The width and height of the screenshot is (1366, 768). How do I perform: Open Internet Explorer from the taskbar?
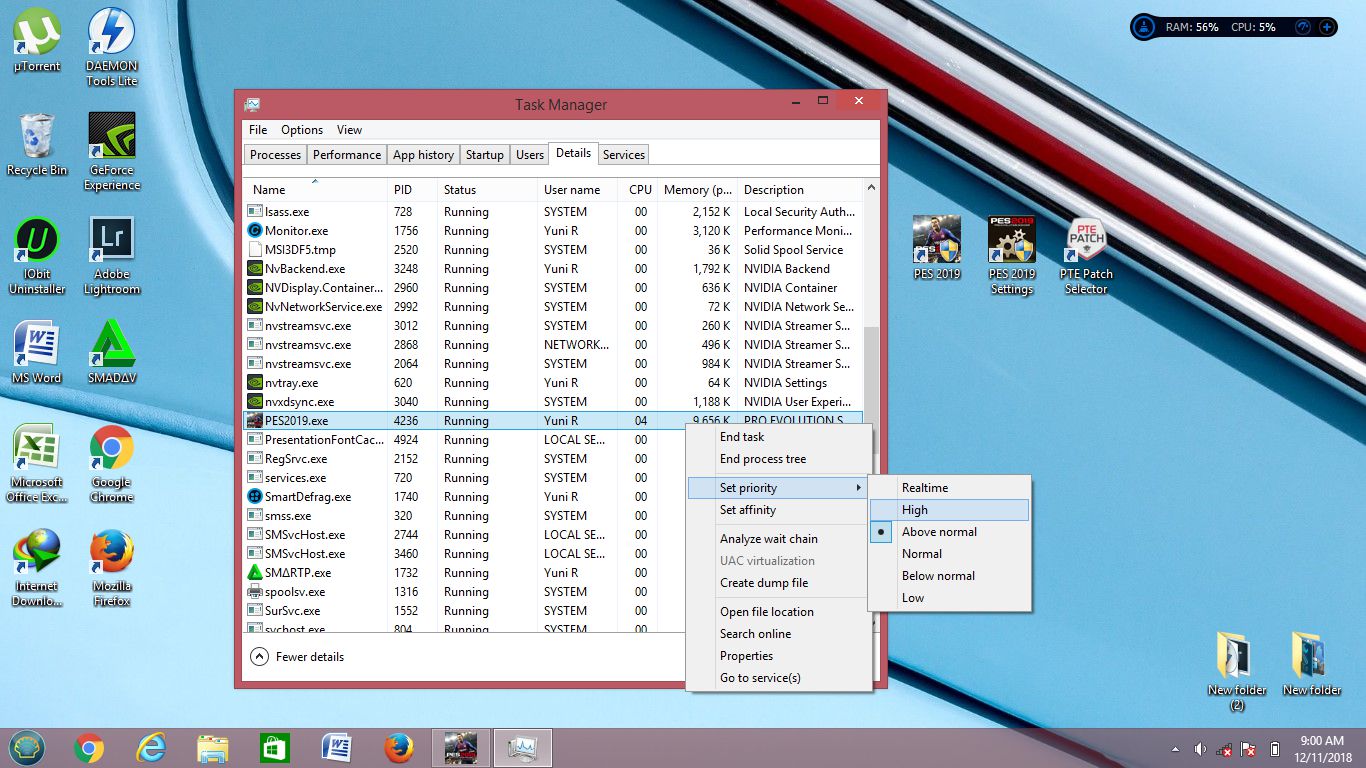pos(151,748)
